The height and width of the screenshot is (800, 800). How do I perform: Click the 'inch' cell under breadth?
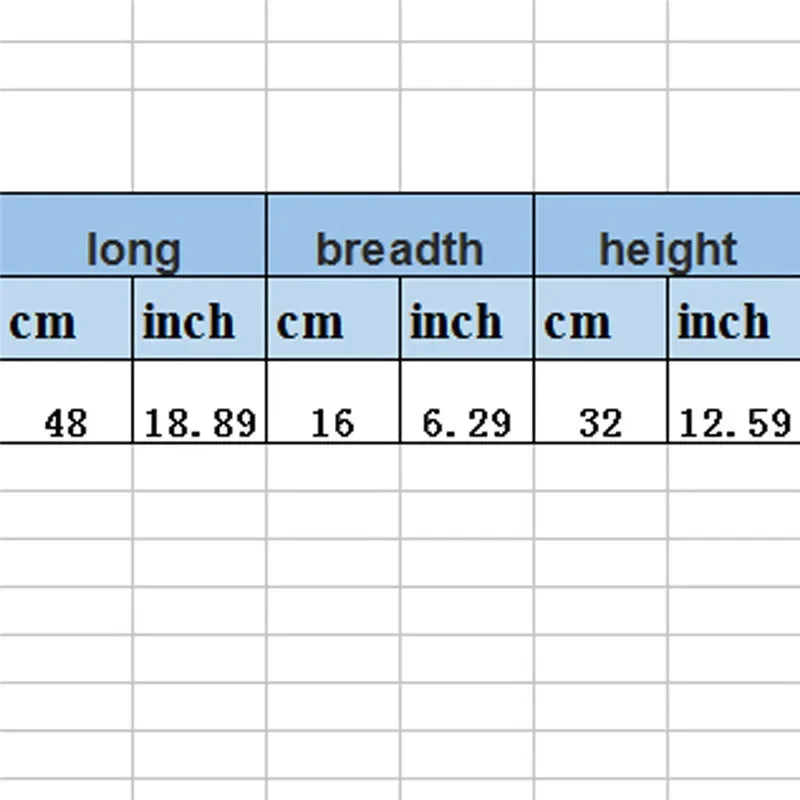click(467, 318)
